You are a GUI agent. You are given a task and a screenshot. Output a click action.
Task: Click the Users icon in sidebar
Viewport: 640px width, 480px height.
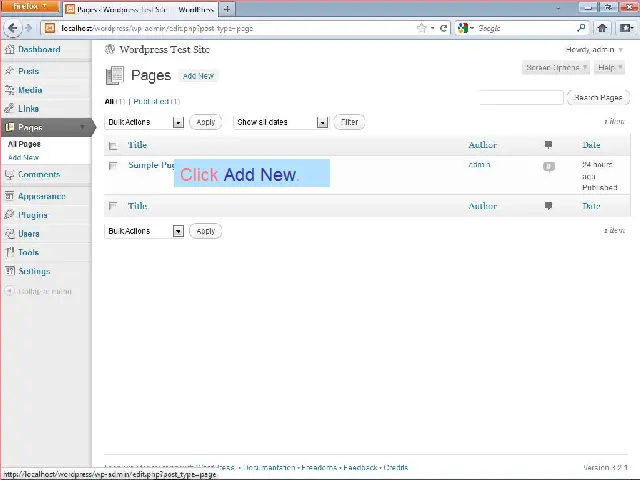point(9,233)
